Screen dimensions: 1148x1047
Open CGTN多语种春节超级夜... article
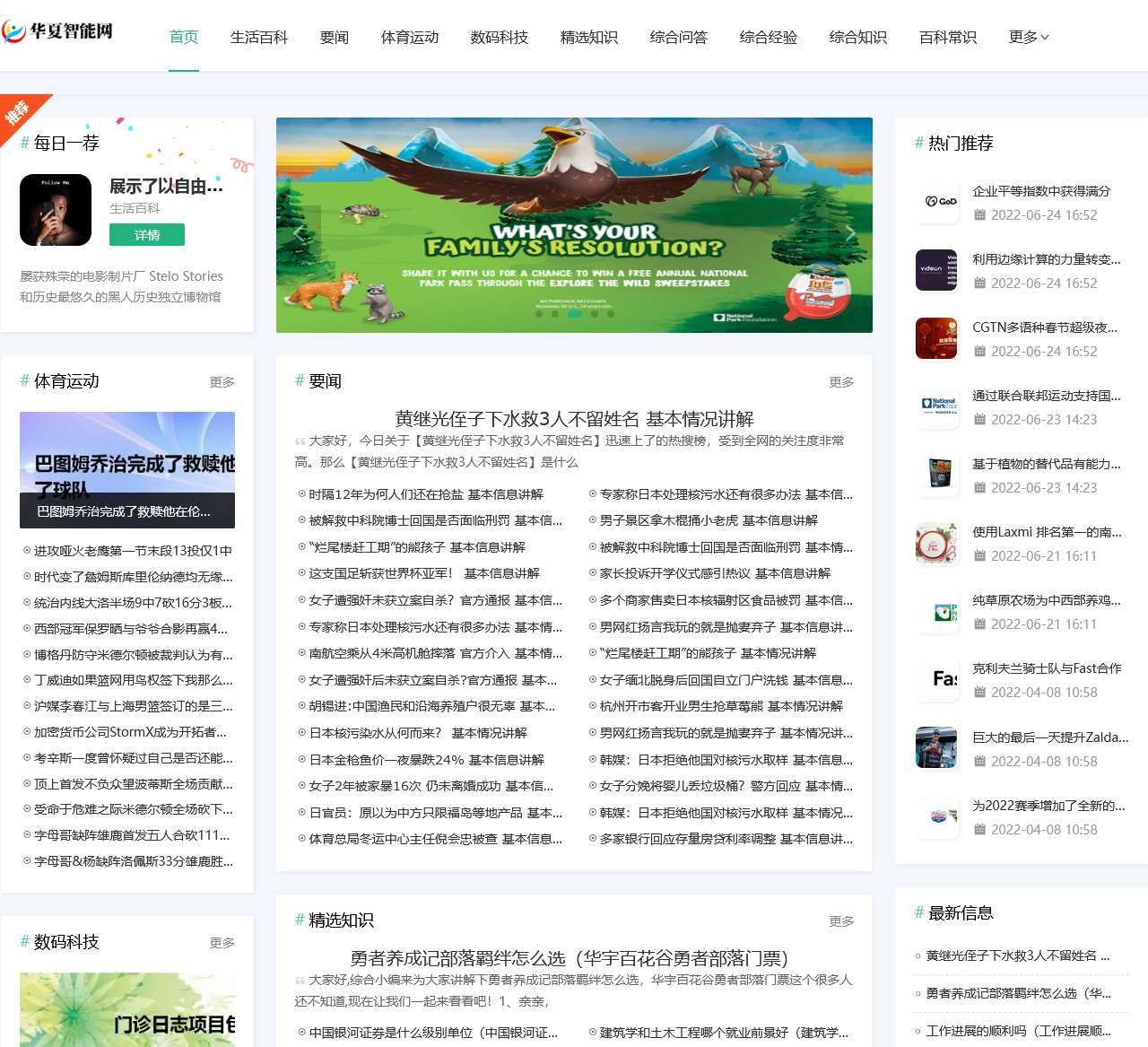(1045, 327)
